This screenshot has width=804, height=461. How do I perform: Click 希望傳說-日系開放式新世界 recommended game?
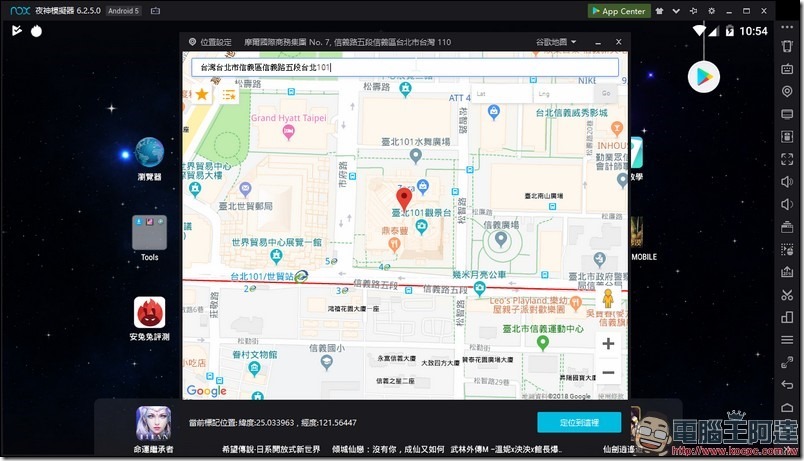coord(271,449)
